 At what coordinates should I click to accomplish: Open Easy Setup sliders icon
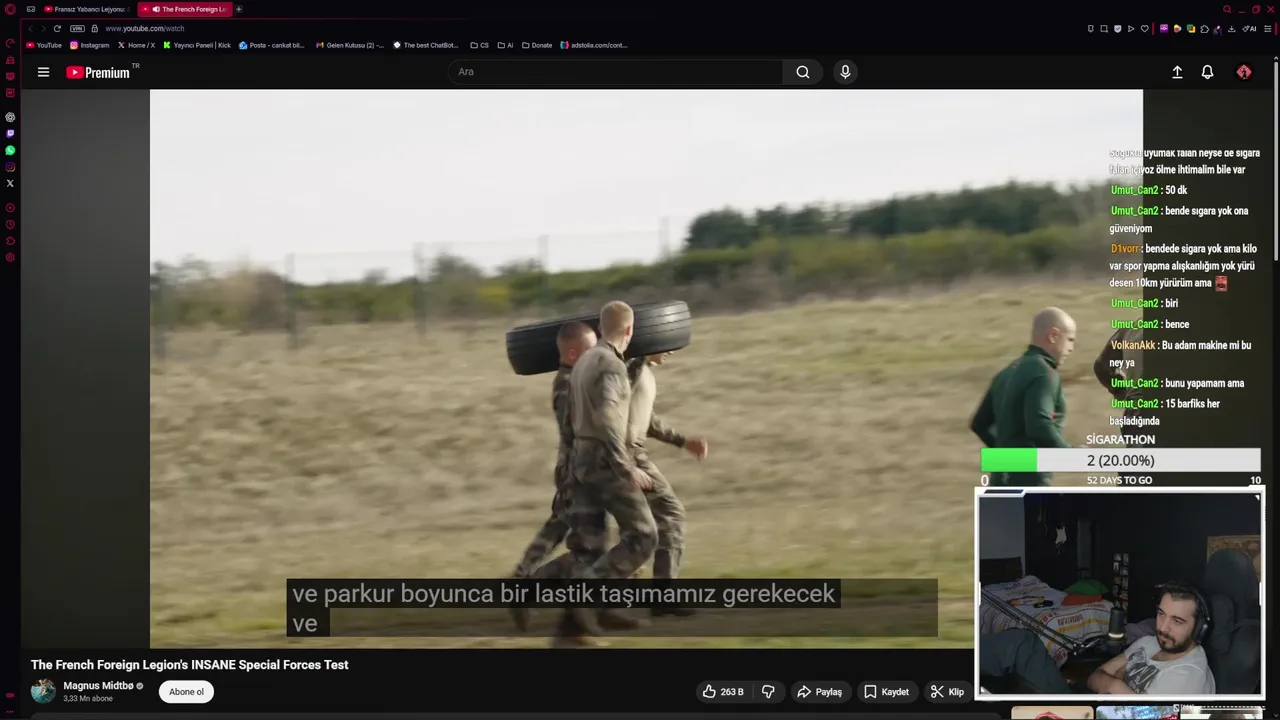pos(1268,28)
